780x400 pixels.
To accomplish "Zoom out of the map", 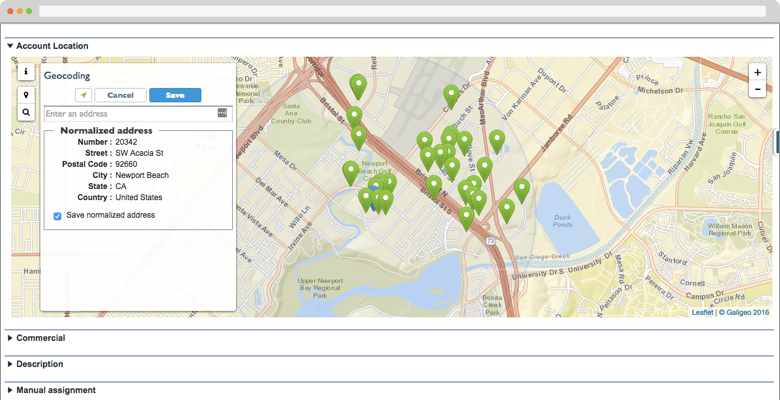I will pos(757,89).
